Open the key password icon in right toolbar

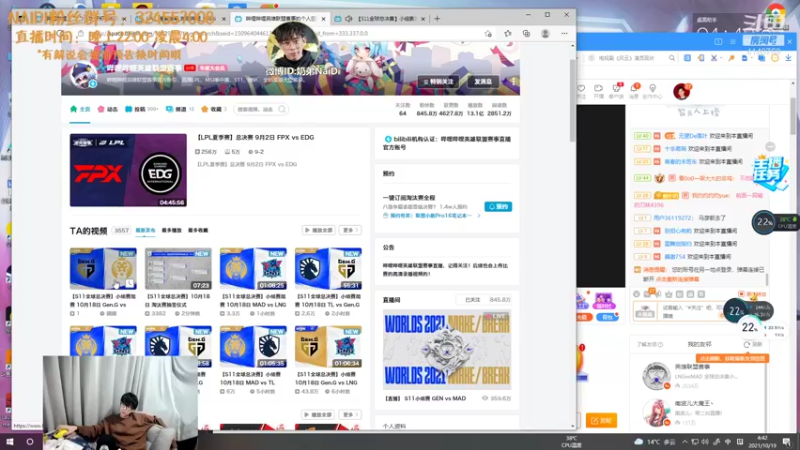click(x=731, y=58)
